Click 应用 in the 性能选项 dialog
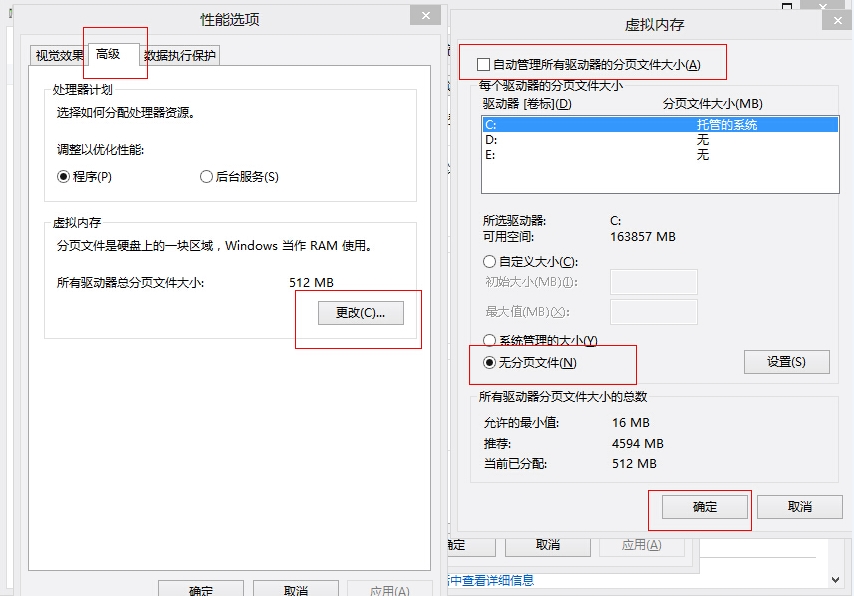The height and width of the screenshot is (596, 854). 388,589
